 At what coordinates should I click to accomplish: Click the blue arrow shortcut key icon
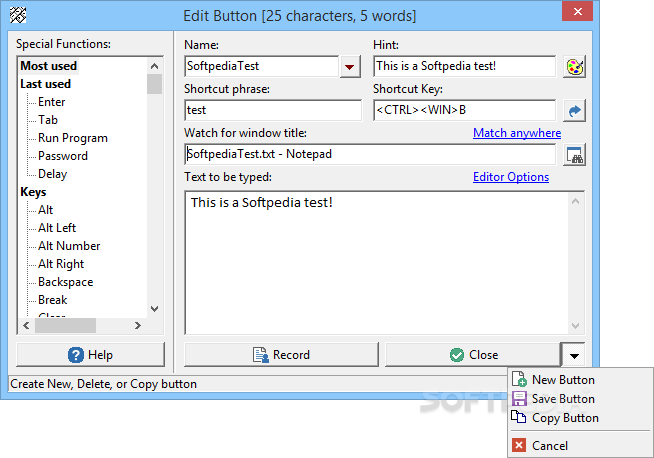pyautogui.click(x=574, y=111)
